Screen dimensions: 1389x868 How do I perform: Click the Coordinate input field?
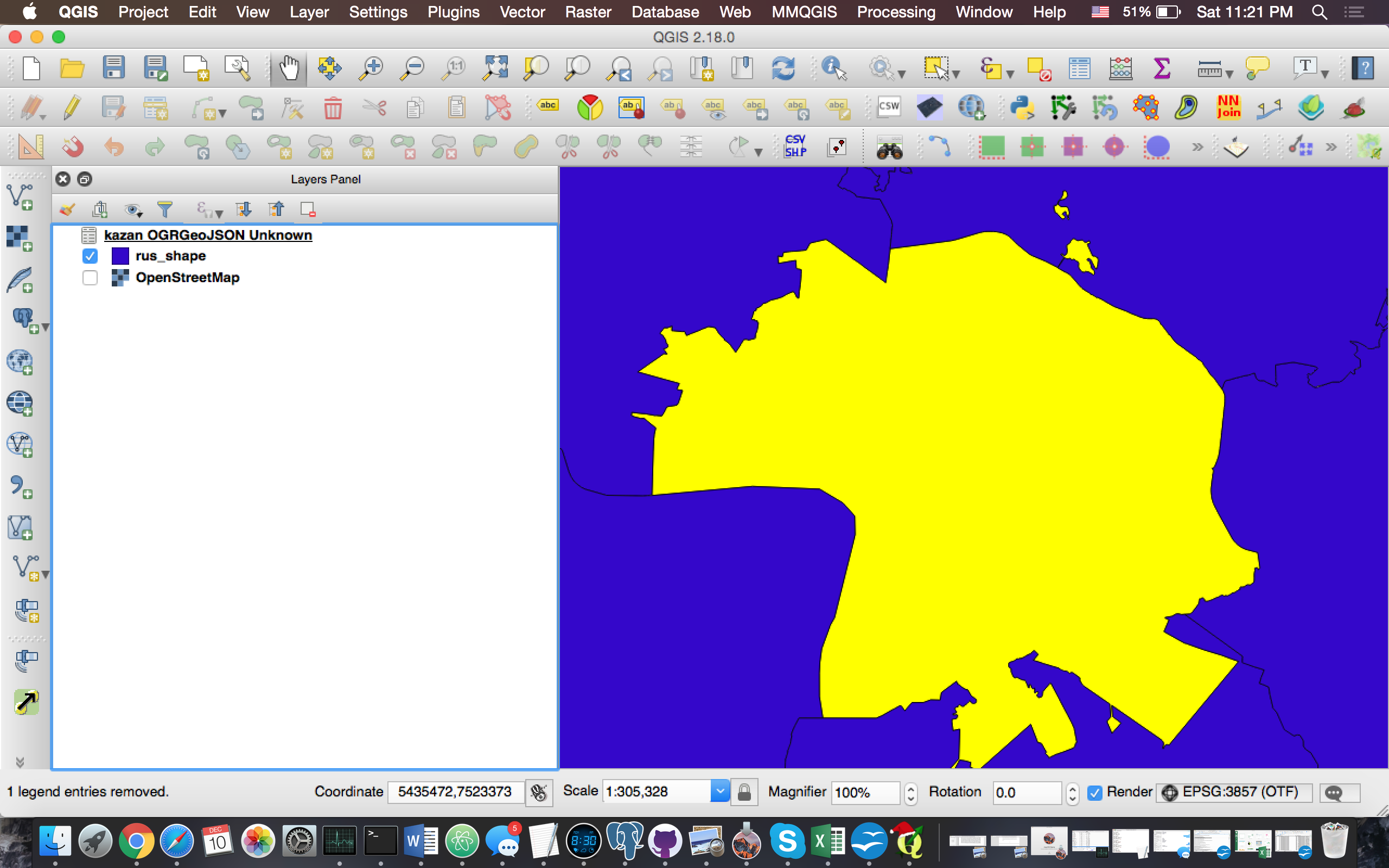pyautogui.click(x=456, y=792)
